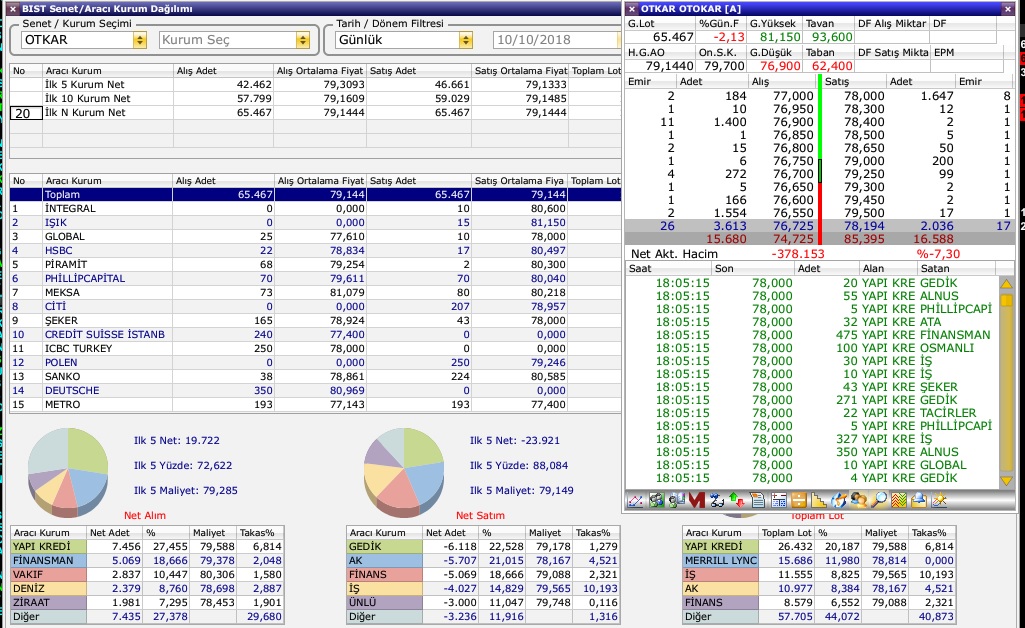Select the İNTEGRAL broker row
The image size is (1025, 628).
tap(315, 208)
